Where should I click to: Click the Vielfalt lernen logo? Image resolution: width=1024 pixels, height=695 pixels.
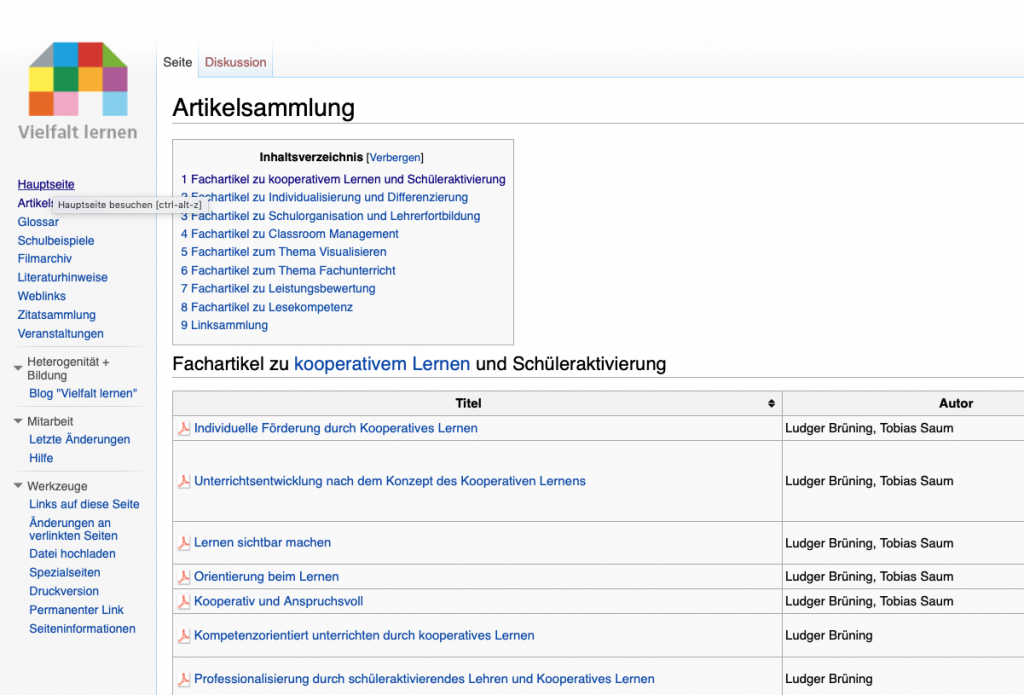coord(78,90)
